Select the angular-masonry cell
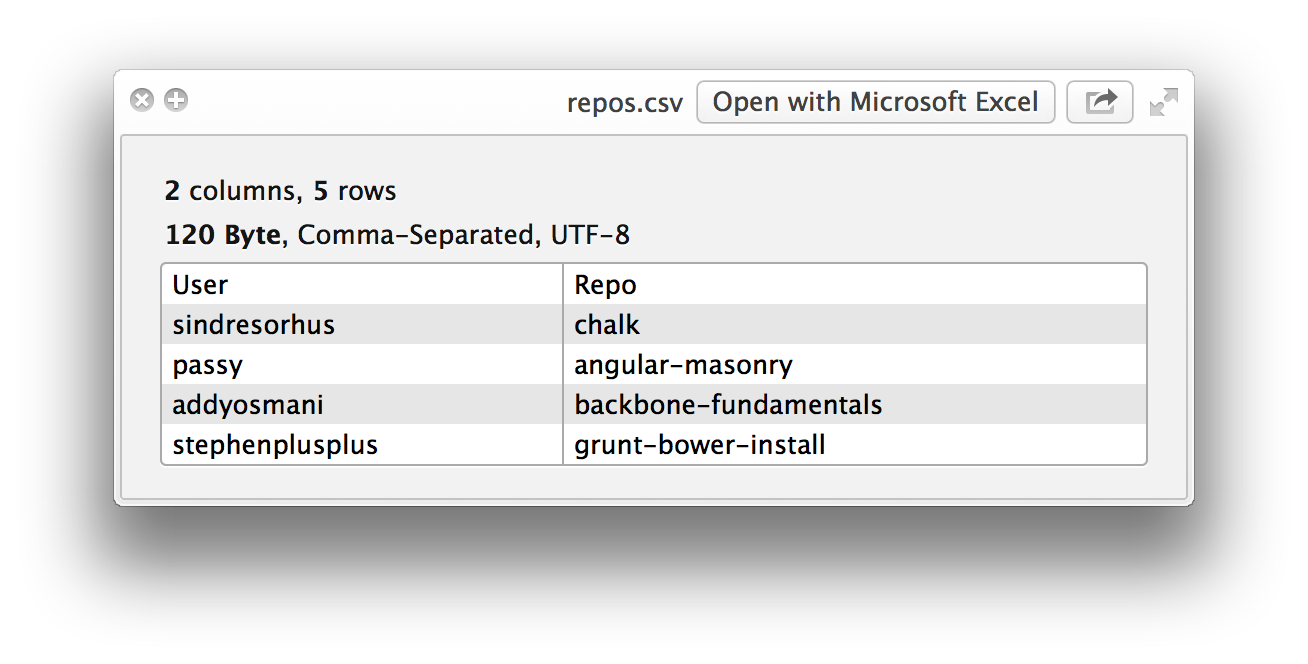This screenshot has width=1308, height=664. point(683,365)
